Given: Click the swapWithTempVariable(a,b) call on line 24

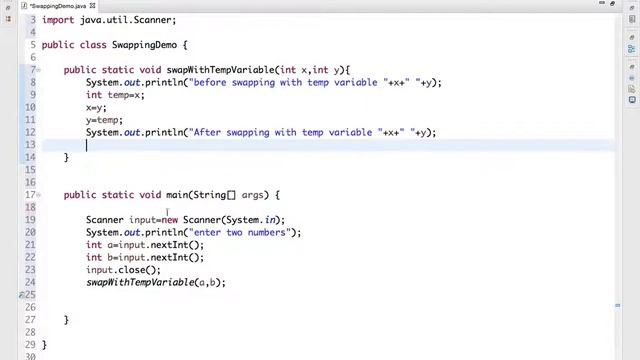Looking at the screenshot, I should (x=156, y=282).
